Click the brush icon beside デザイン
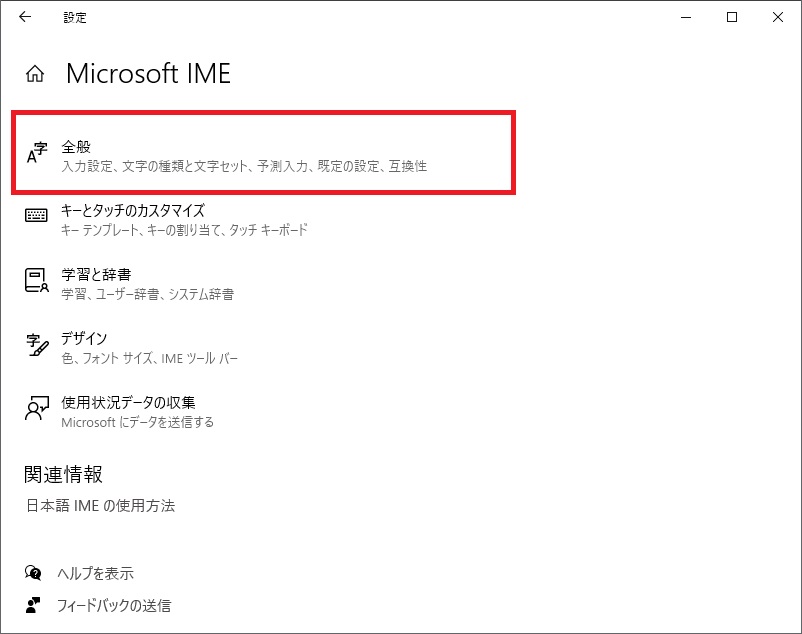The height and width of the screenshot is (634, 802). [x=37, y=345]
